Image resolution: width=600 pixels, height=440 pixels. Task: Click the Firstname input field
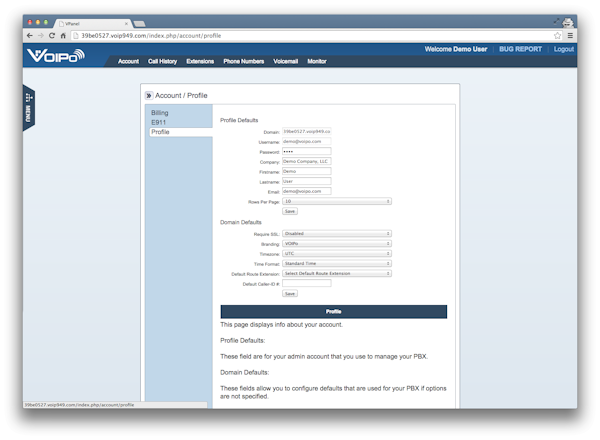pyautogui.click(x=307, y=171)
